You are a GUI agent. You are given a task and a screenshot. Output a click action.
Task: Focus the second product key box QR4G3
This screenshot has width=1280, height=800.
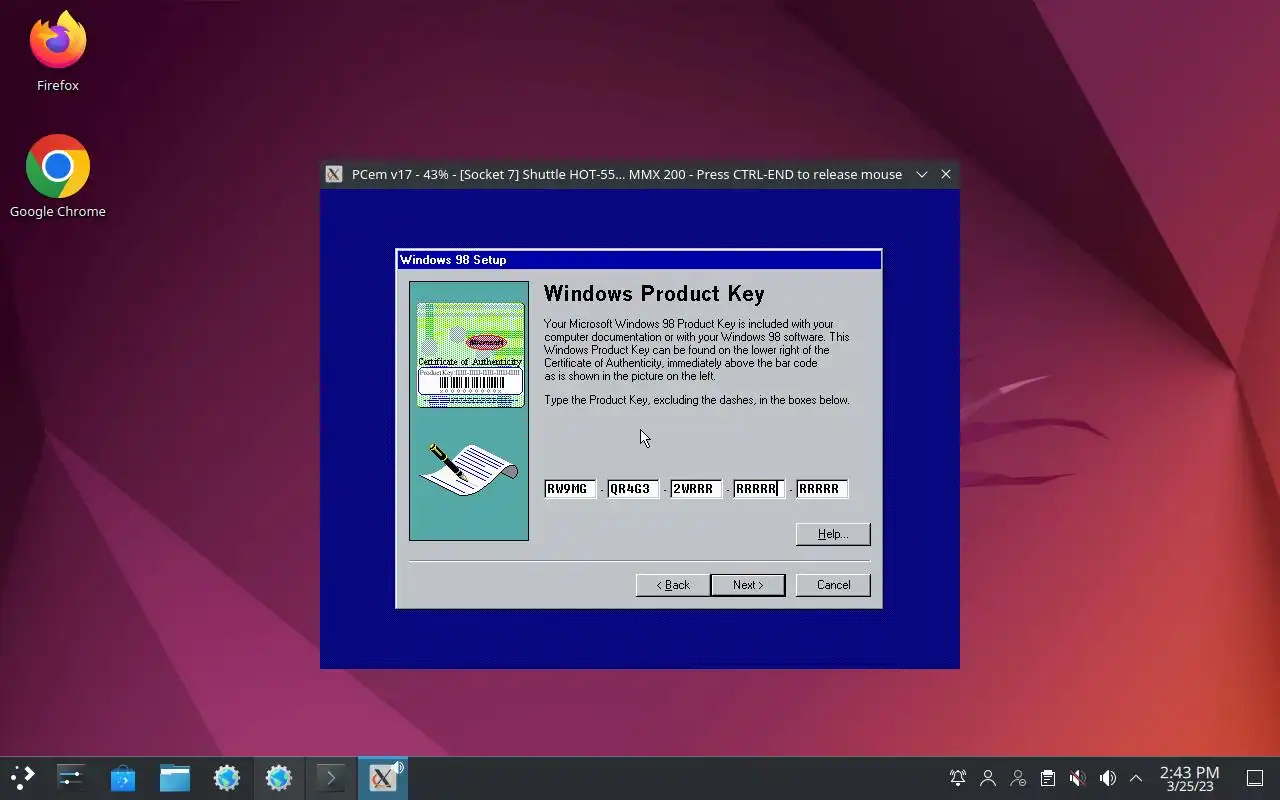click(633, 489)
